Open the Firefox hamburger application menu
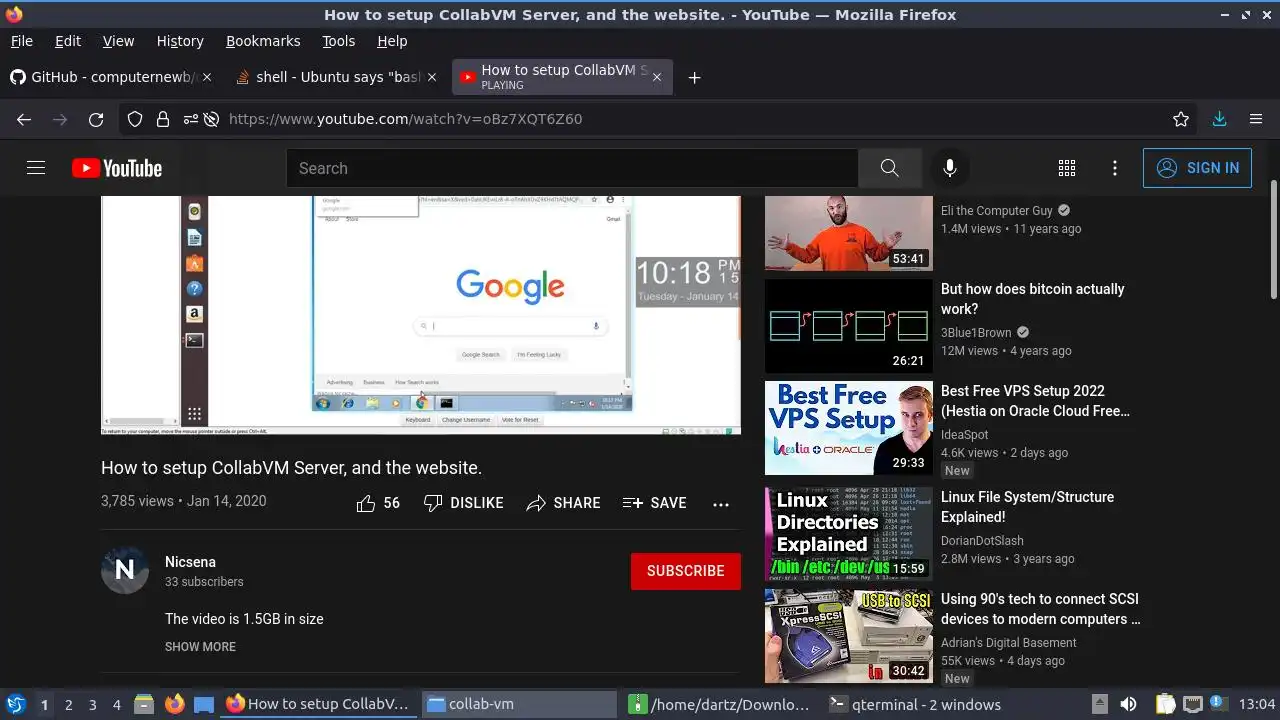This screenshot has height=720, width=1280. [x=1256, y=119]
